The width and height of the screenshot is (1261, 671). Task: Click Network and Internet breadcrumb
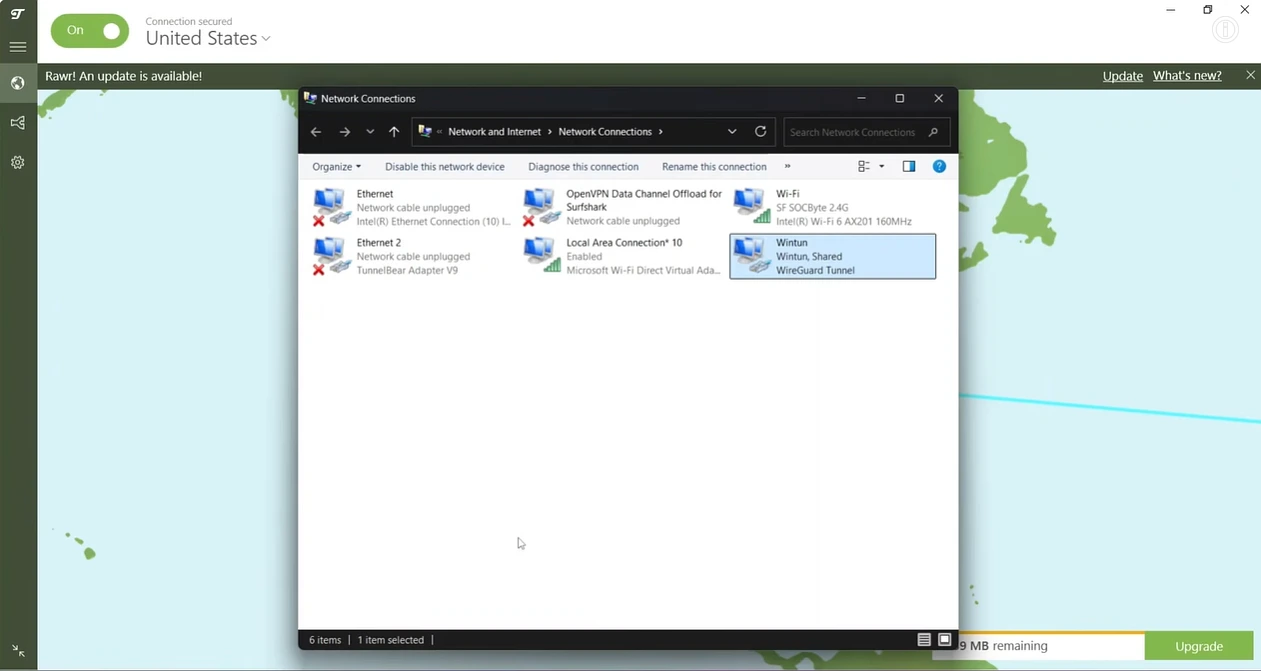494,132
